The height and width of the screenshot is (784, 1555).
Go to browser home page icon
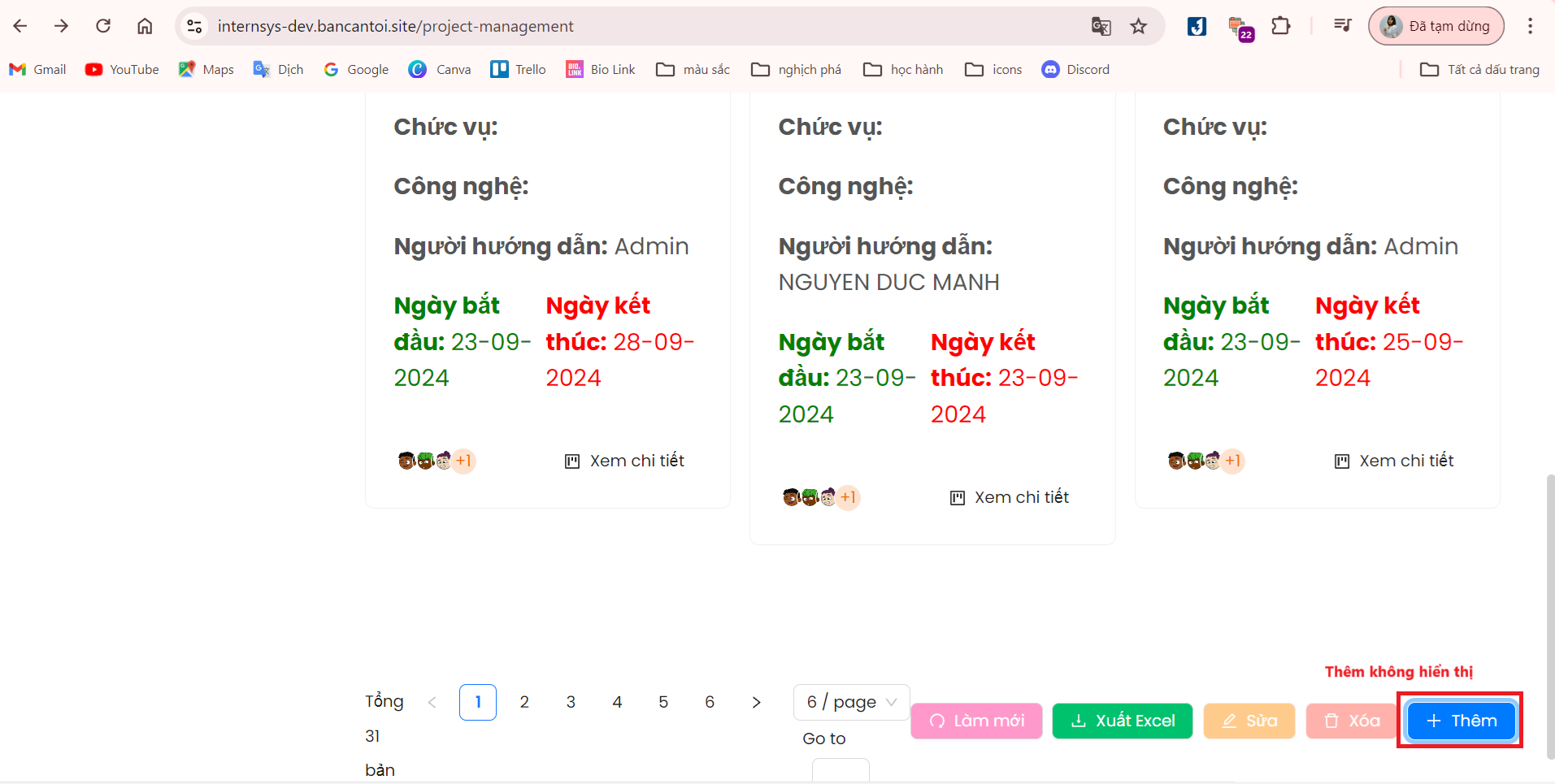(x=145, y=26)
